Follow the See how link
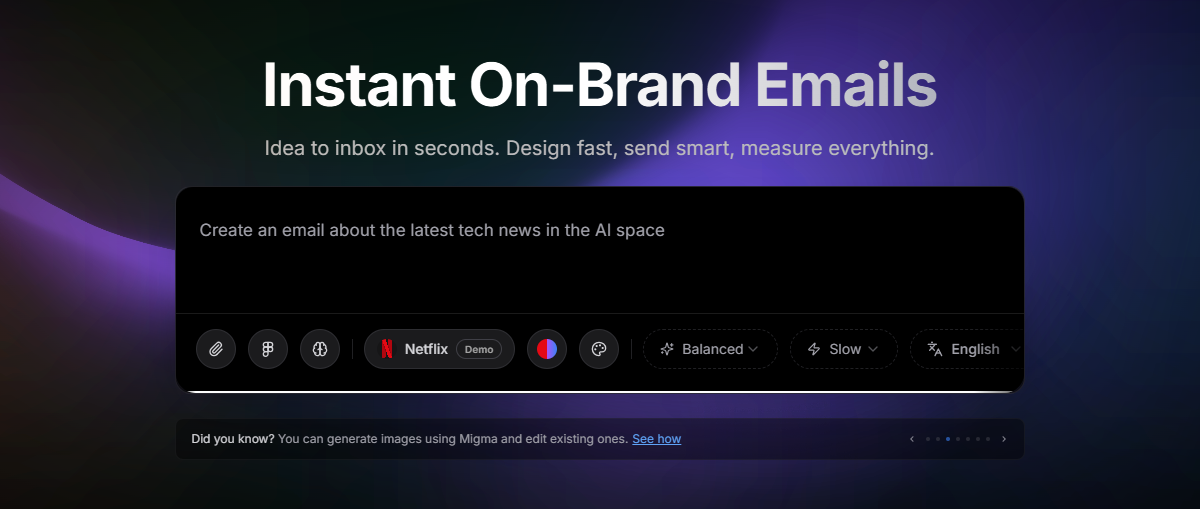The image size is (1200, 509). (656, 439)
